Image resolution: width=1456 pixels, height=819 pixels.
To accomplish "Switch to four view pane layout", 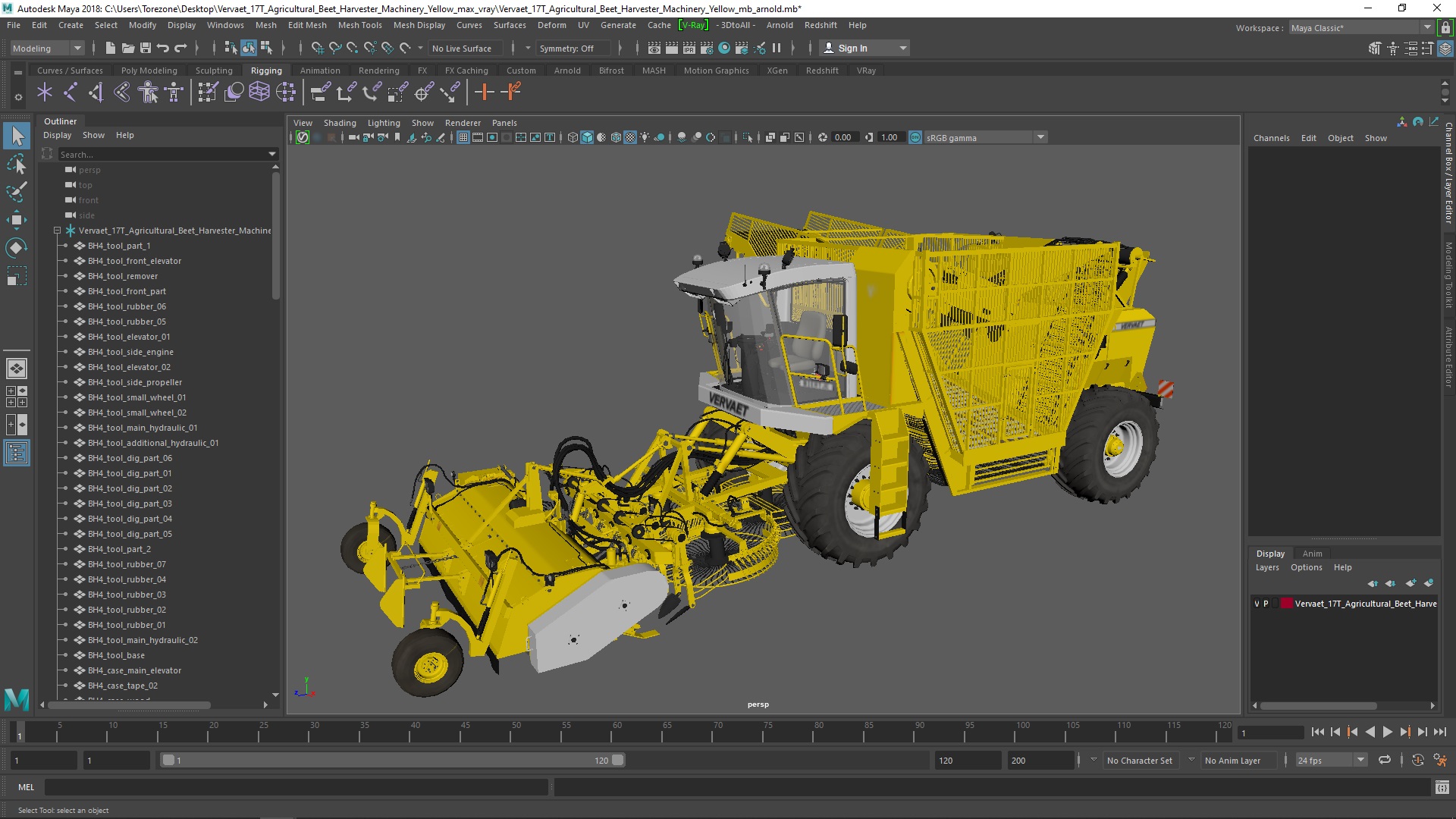I will coord(17,397).
